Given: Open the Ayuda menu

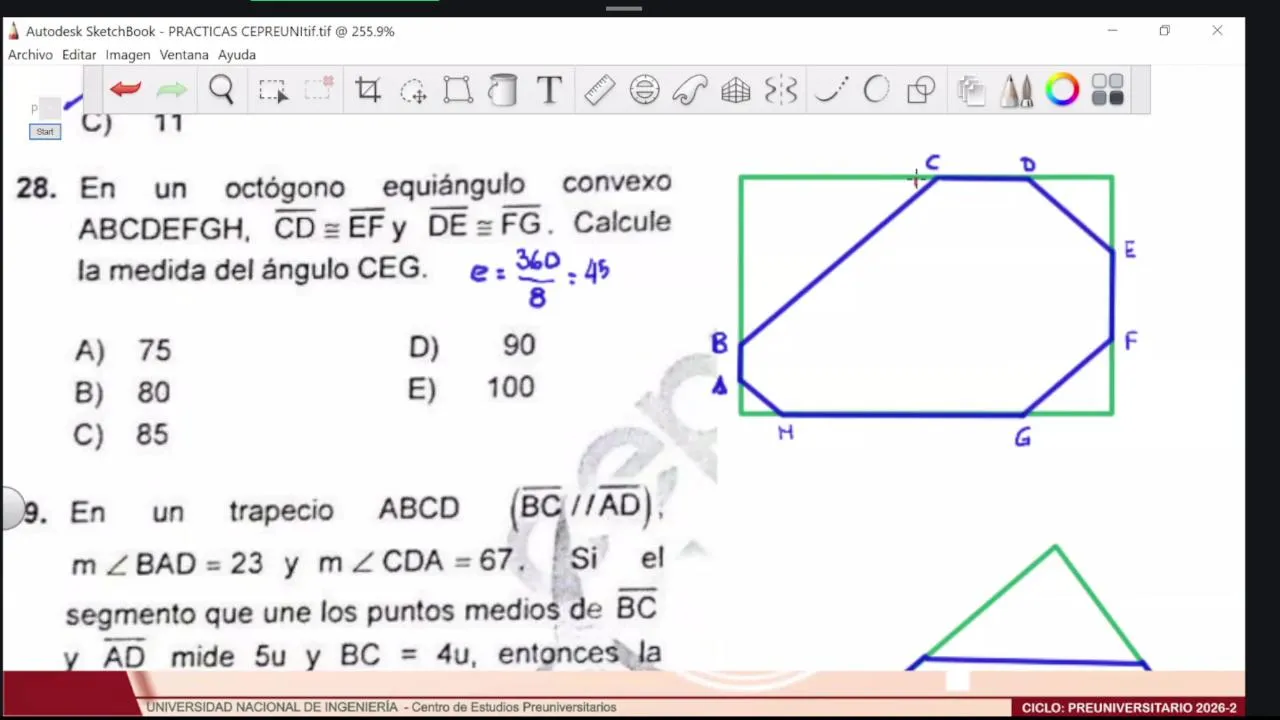Looking at the screenshot, I should pos(237,55).
